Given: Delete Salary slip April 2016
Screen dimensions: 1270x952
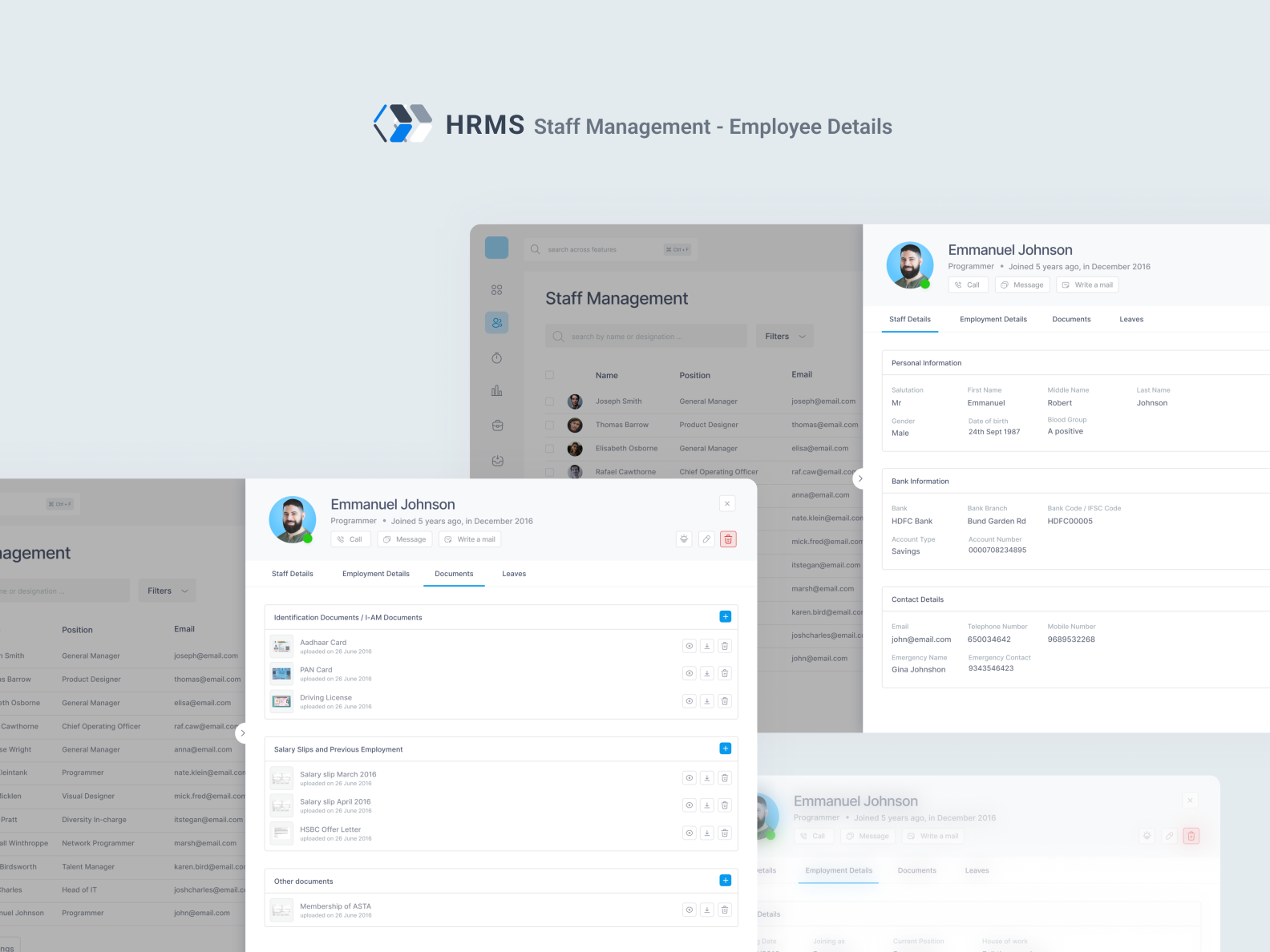Looking at the screenshot, I should [x=725, y=805].
